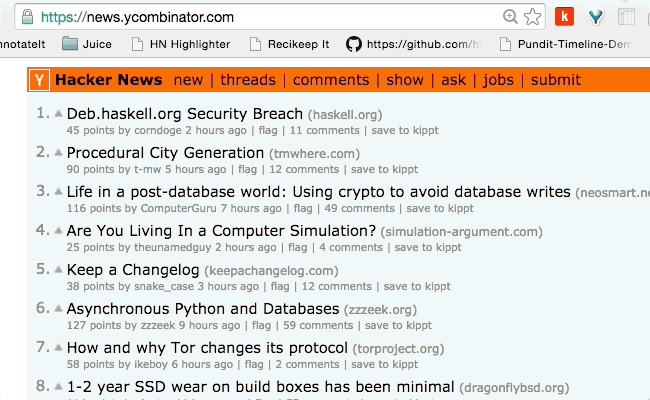Viewport: 650px width, 400px height.
Task: Upvote the Deb.haskell.org Security Breach story
Action: point(57,114)
